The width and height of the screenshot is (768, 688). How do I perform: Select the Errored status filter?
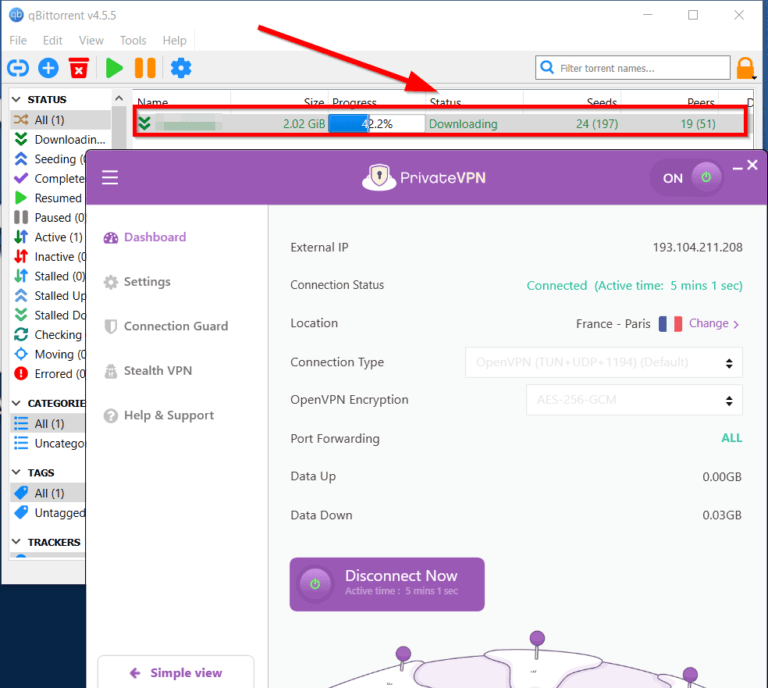tap(48, 374)
